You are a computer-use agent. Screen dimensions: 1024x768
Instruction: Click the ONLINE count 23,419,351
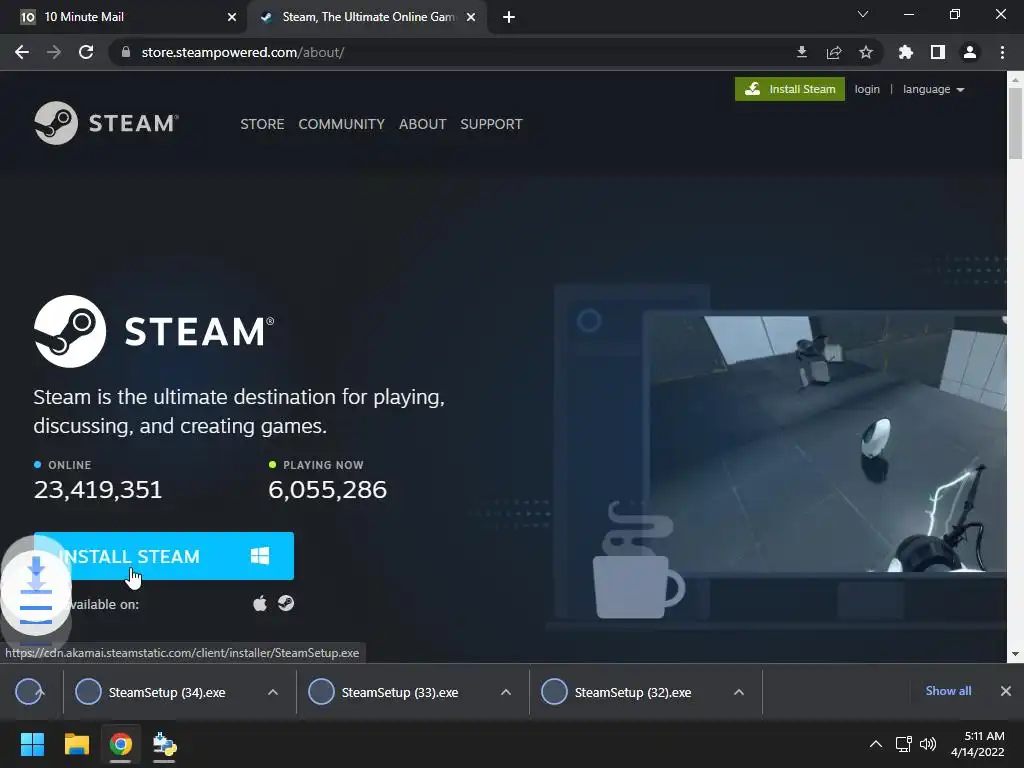[x=98, y=490]
